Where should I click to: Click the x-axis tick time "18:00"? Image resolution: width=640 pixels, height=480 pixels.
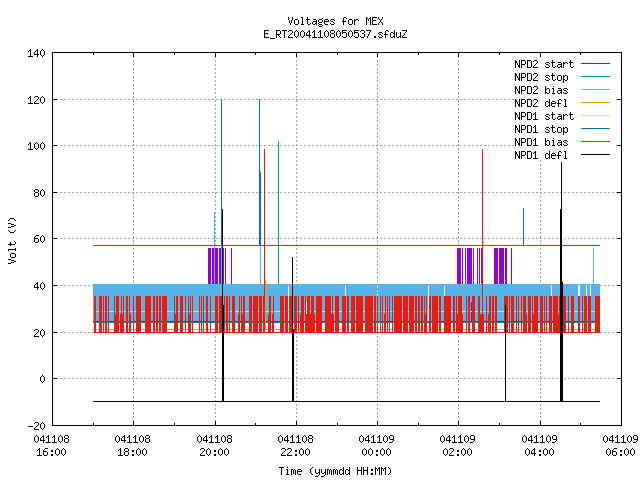[132, 452]
